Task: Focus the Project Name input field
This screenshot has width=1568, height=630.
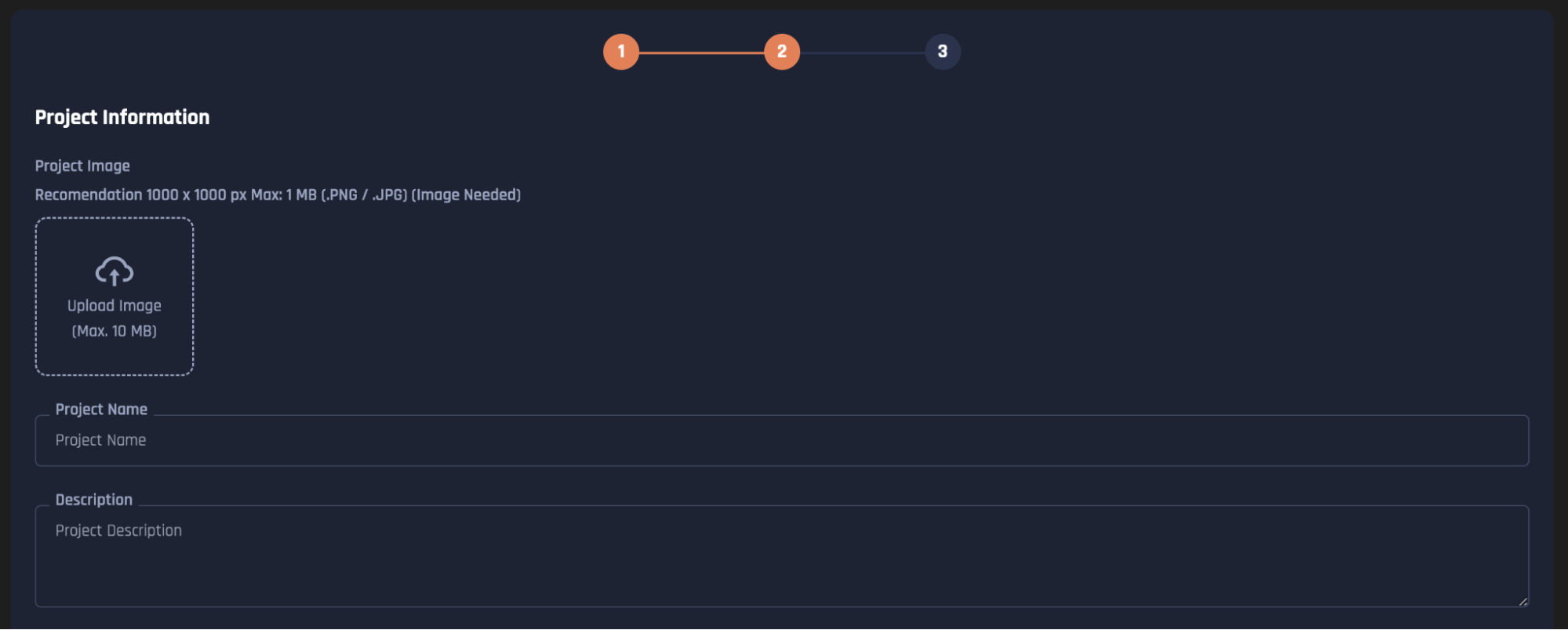Action: tap(782, 440)
